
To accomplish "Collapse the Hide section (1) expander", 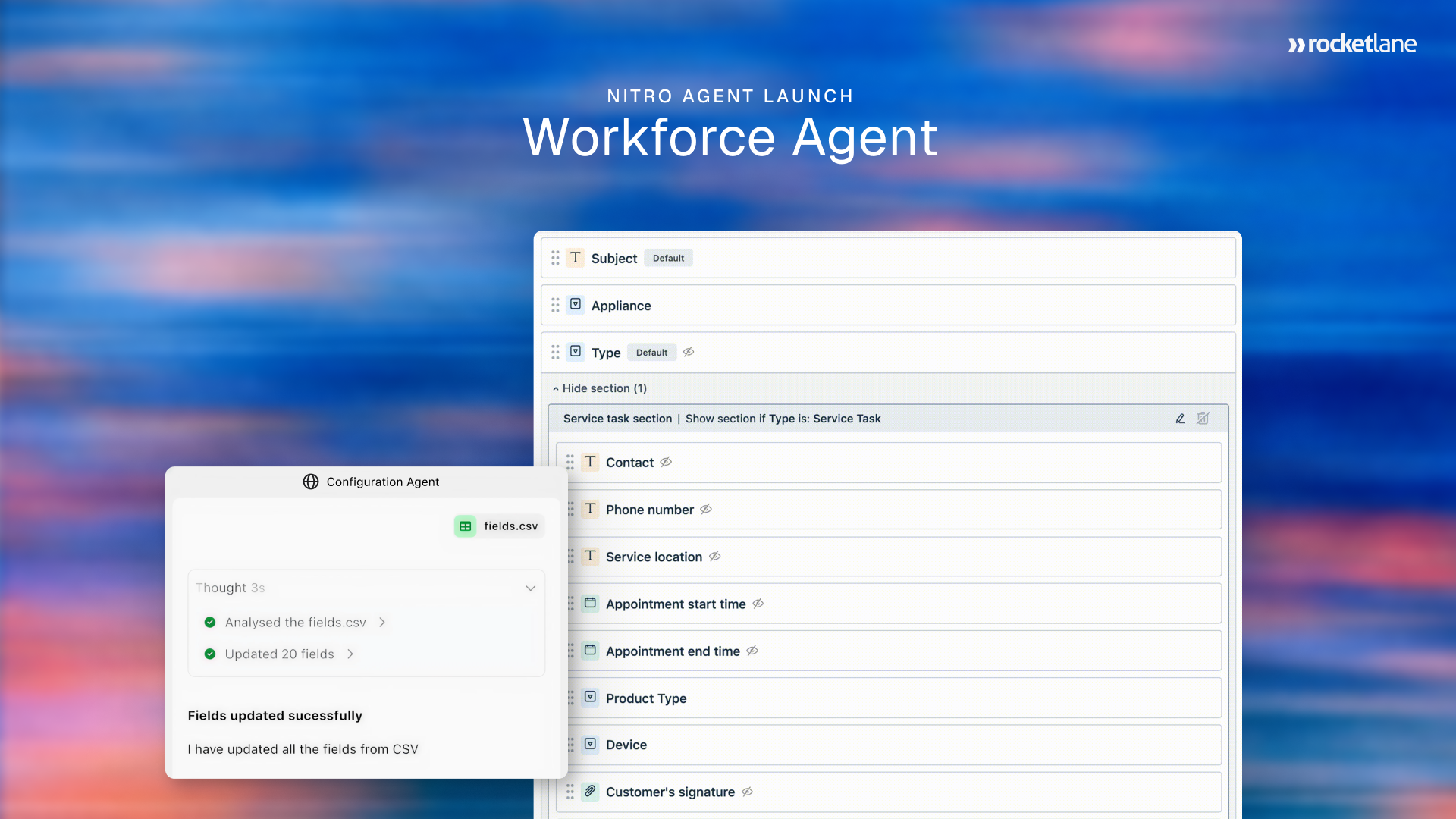I will [x=599, y=388].
